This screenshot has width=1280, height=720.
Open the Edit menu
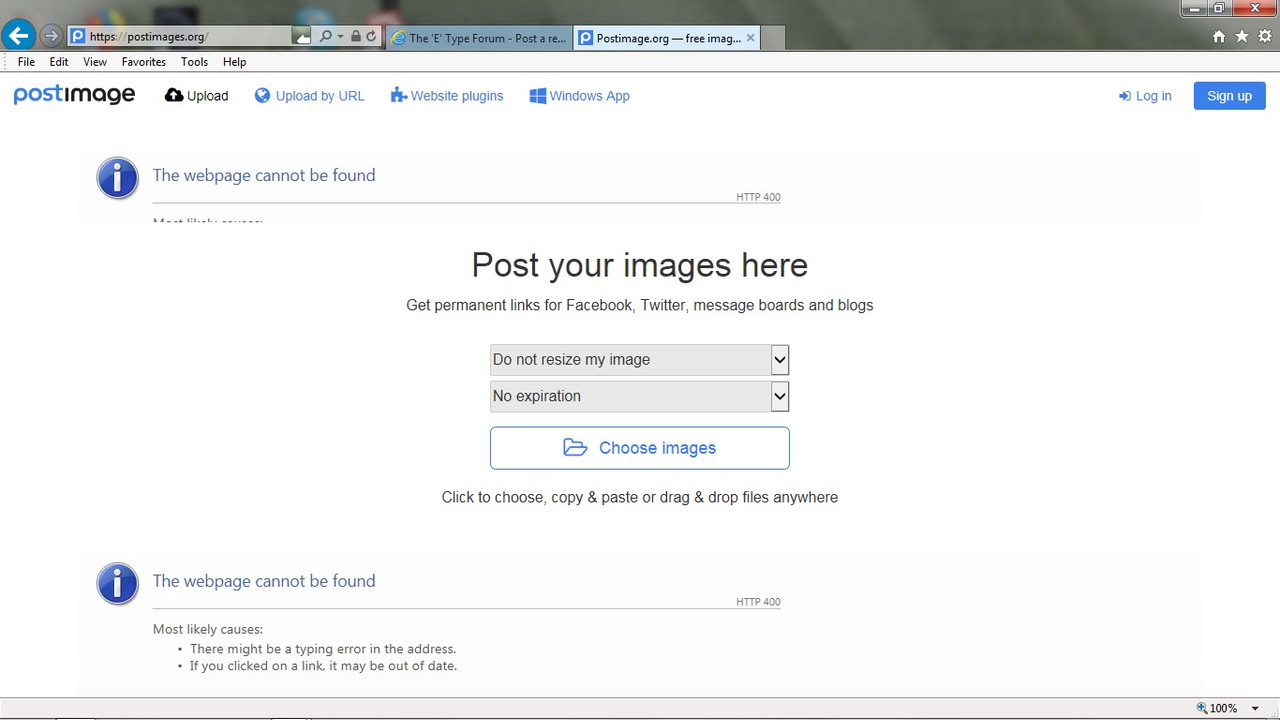[59, 62]
